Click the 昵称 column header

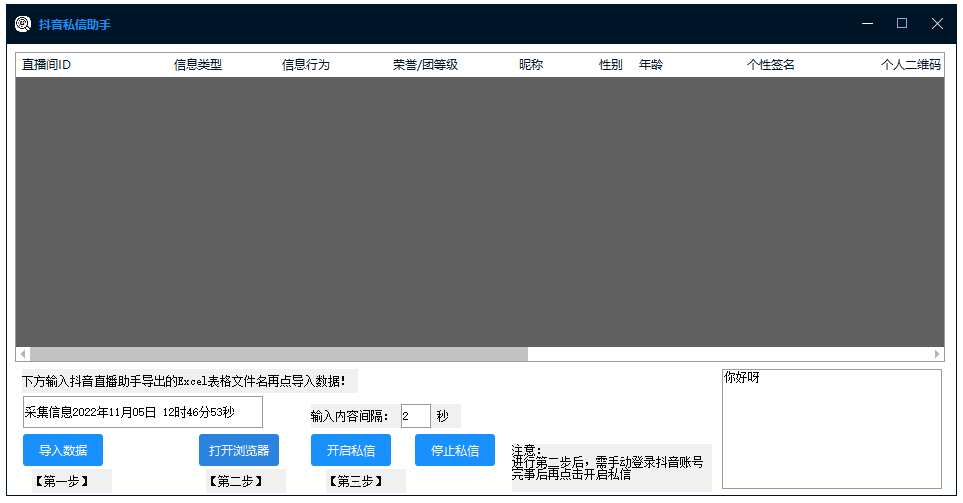tap(531, 65)
